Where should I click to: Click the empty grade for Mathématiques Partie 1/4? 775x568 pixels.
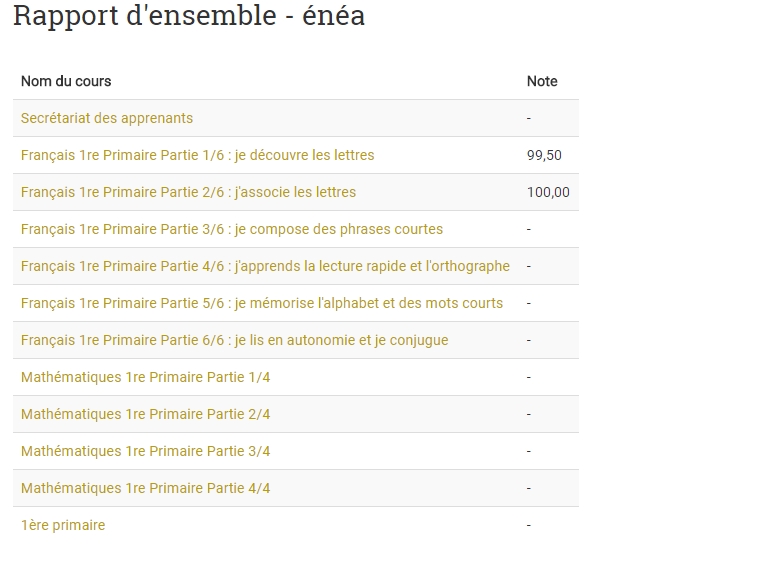click(529, 377)
